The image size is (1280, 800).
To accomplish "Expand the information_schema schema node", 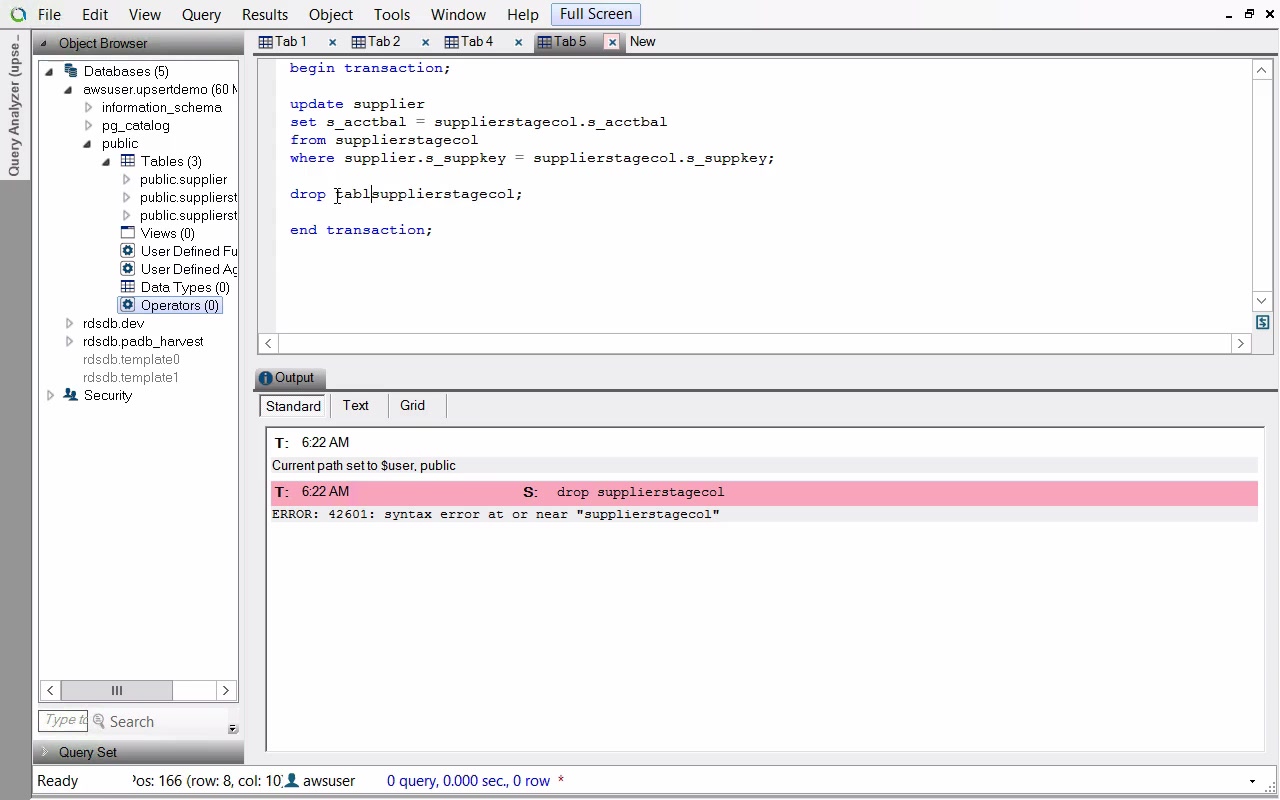I will [x=88, y=107].
